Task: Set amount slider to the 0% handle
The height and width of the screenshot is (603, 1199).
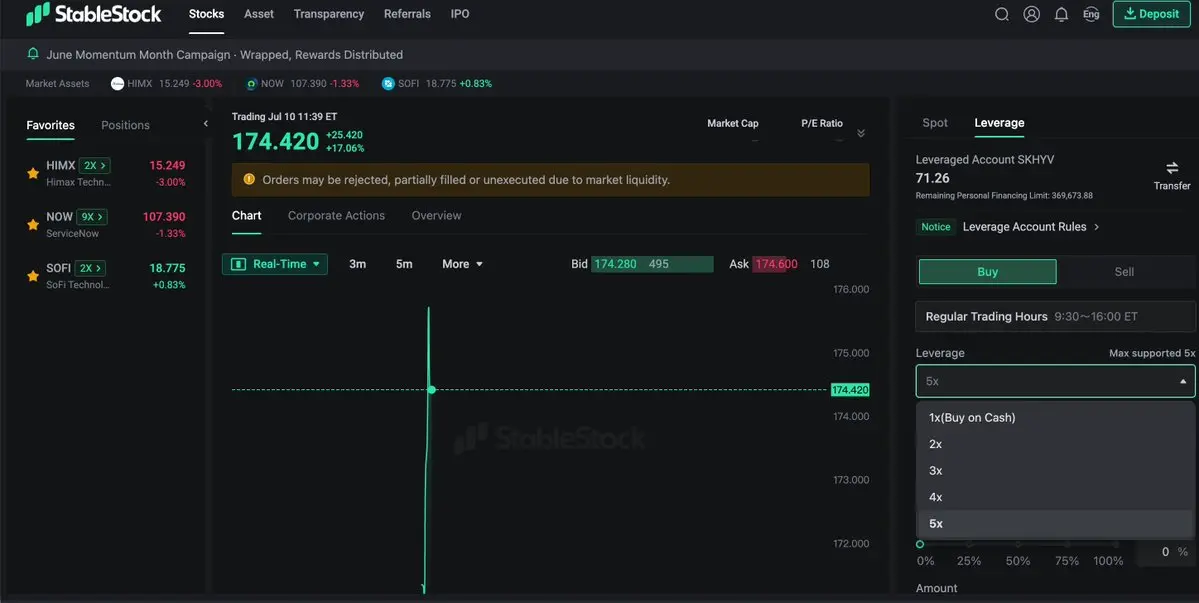Action: pos(920,544)
